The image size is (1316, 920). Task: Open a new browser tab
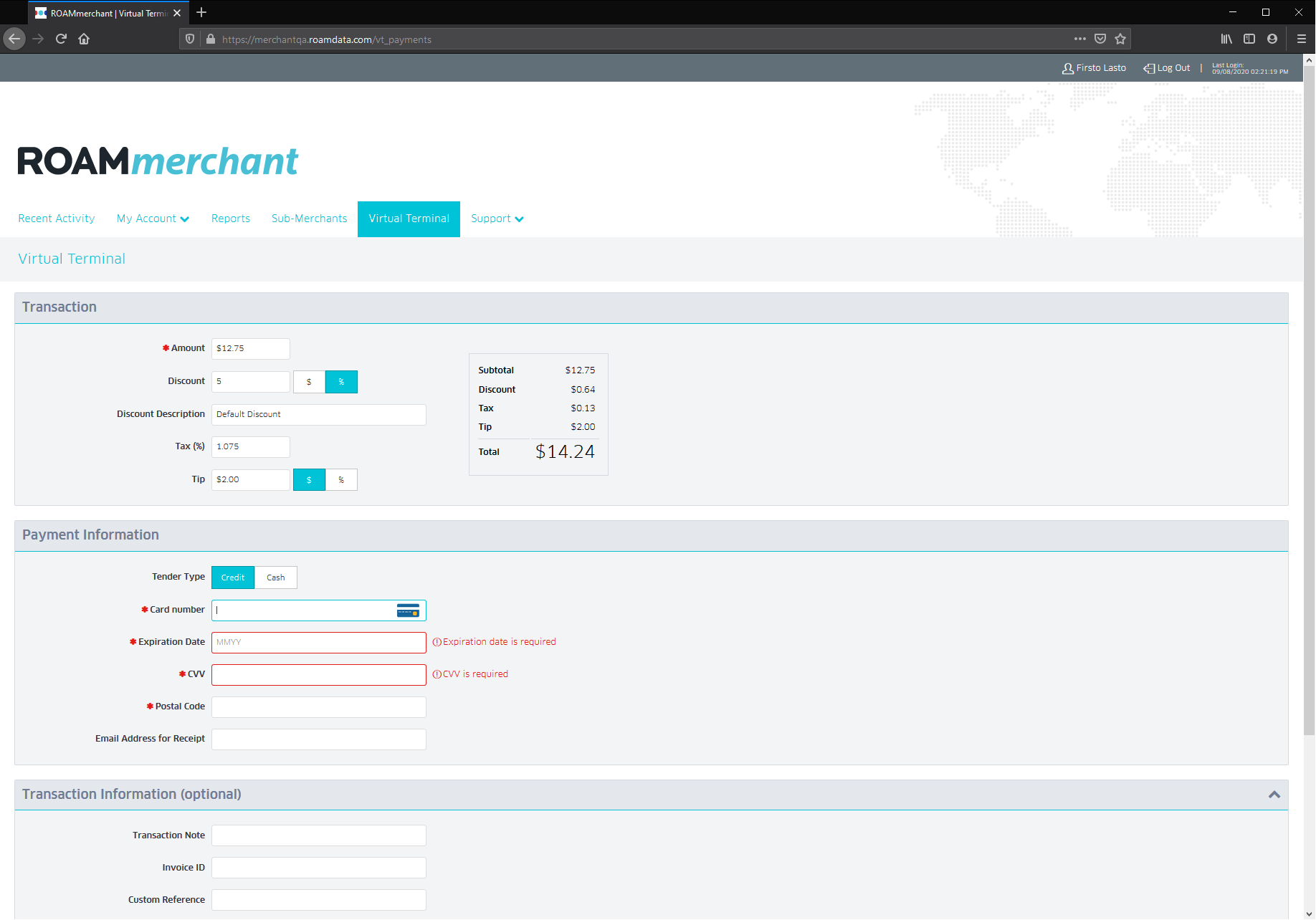click(x=201, y=12)
